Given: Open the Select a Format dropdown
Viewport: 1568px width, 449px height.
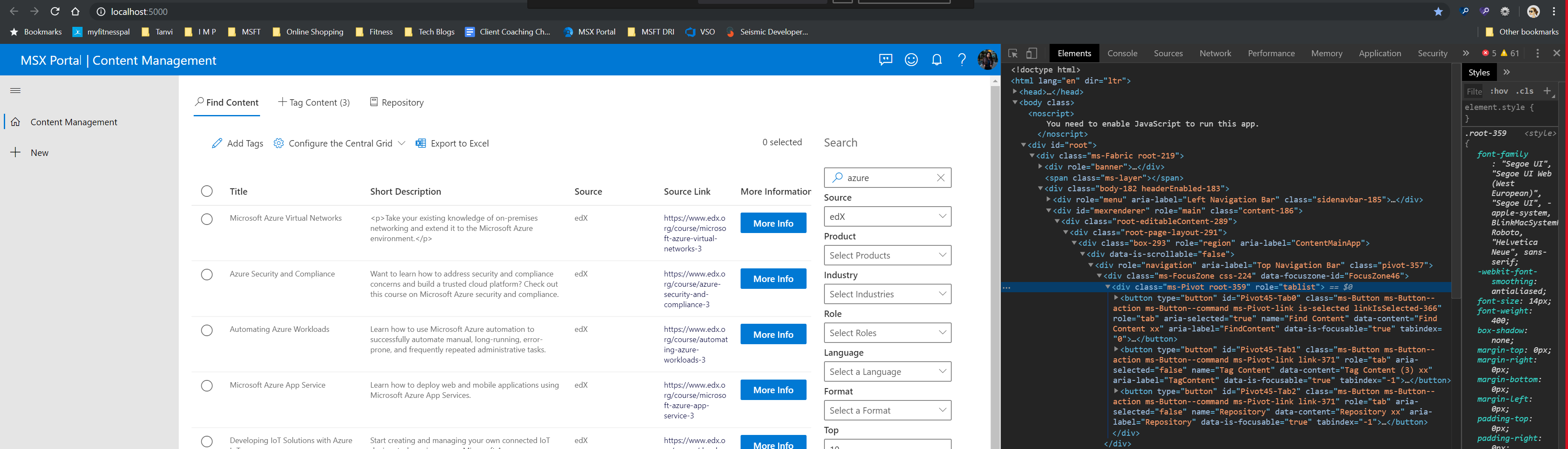Looking at the screenshot, I should tap(887, 411).
